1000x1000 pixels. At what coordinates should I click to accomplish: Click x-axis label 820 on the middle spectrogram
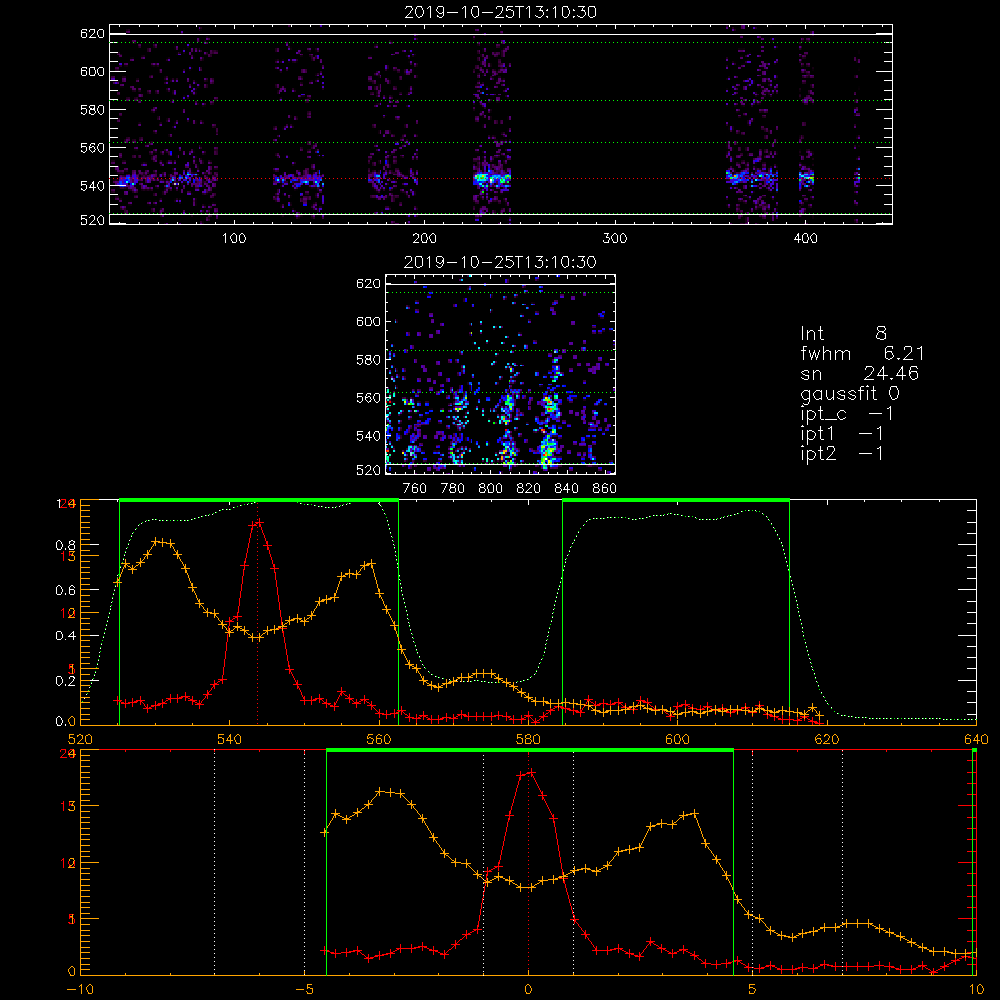pyautogui.click(x=529, y=489)
